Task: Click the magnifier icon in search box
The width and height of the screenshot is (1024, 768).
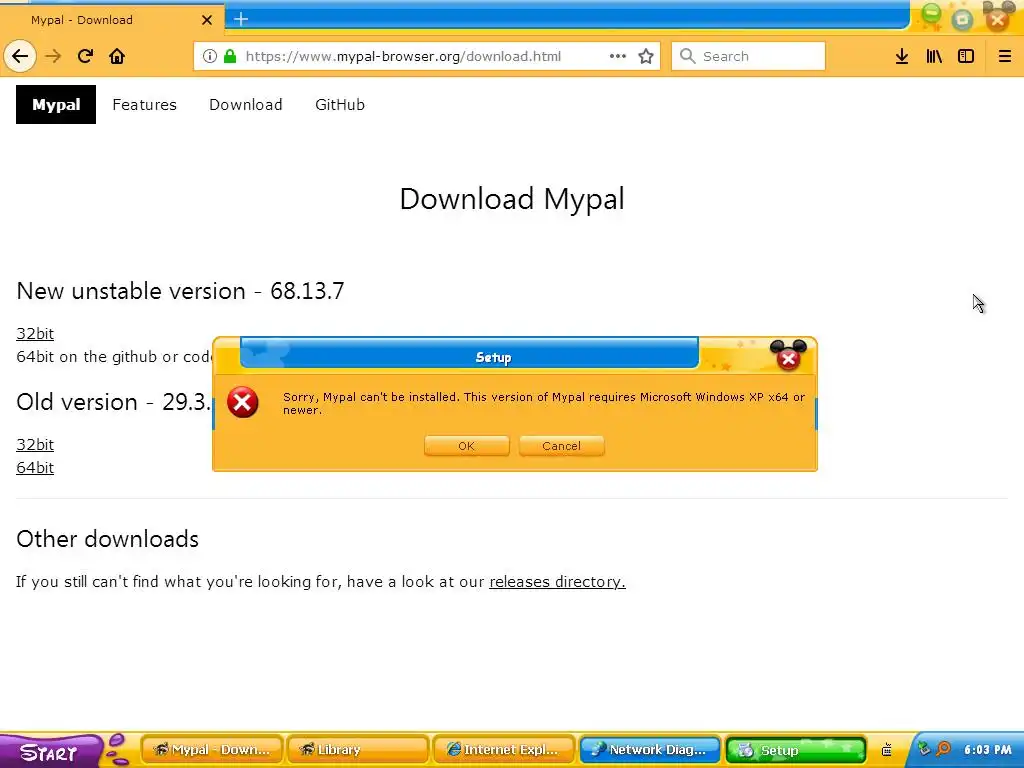Action: pyautogui.click(x=687, y=56)
